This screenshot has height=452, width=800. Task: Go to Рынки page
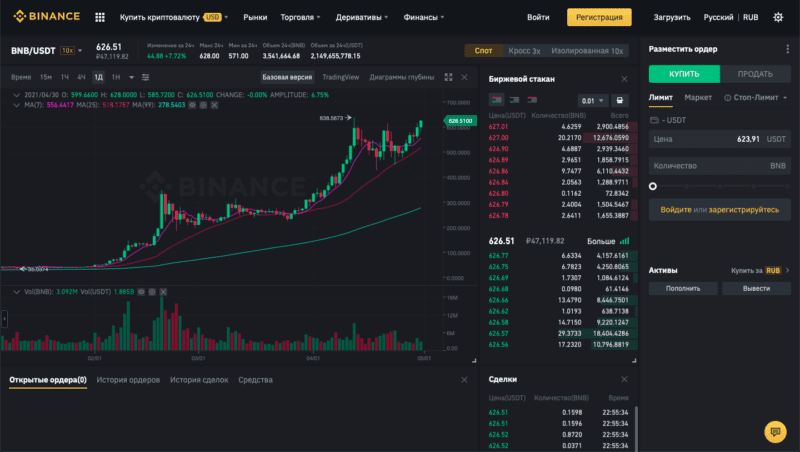tap(255, 17)
